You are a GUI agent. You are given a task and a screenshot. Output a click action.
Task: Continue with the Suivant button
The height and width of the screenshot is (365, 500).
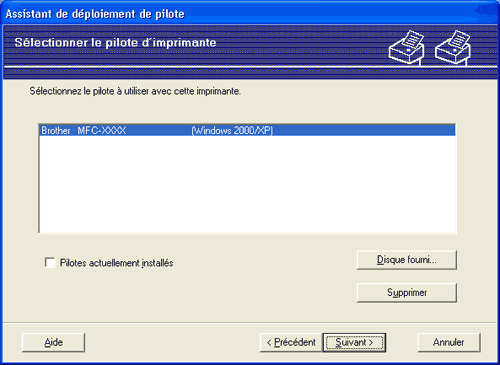click(354, 342)
